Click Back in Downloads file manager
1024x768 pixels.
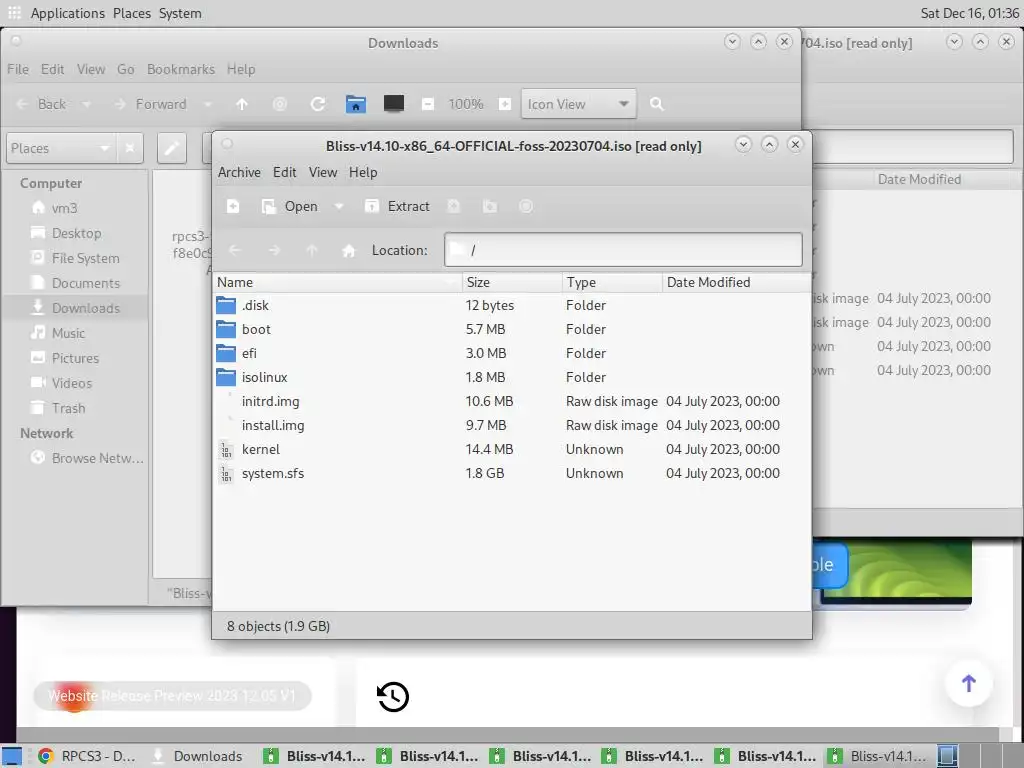point(42,104)
